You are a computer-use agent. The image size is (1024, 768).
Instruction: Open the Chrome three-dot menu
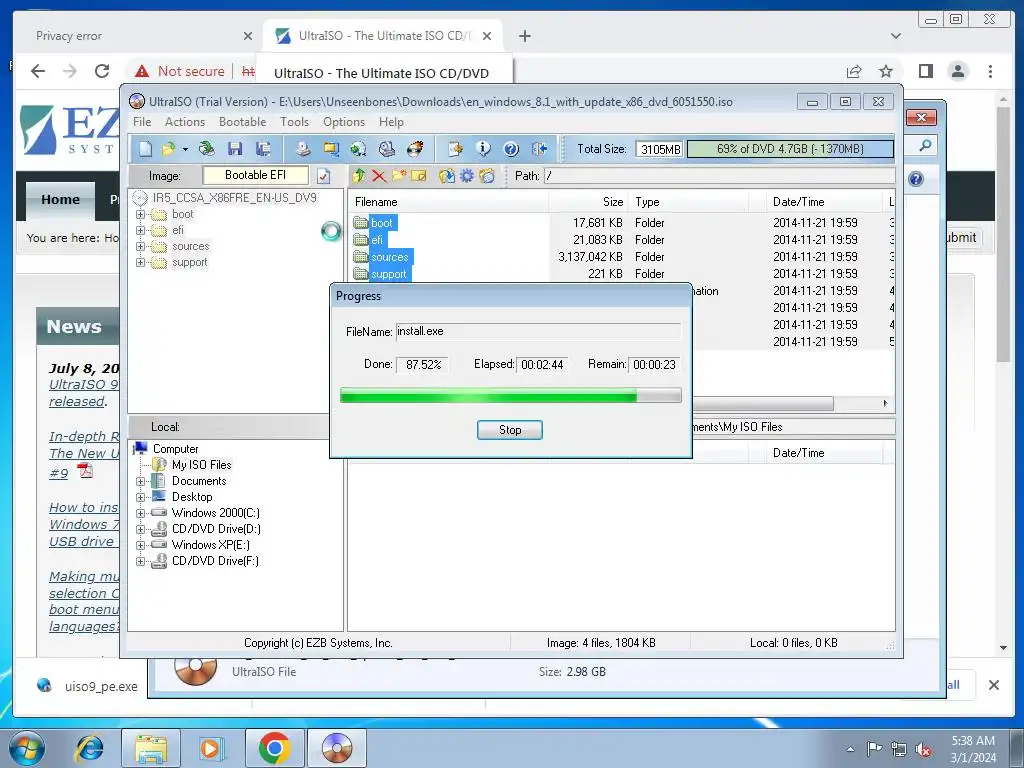[x=991, y=71]
